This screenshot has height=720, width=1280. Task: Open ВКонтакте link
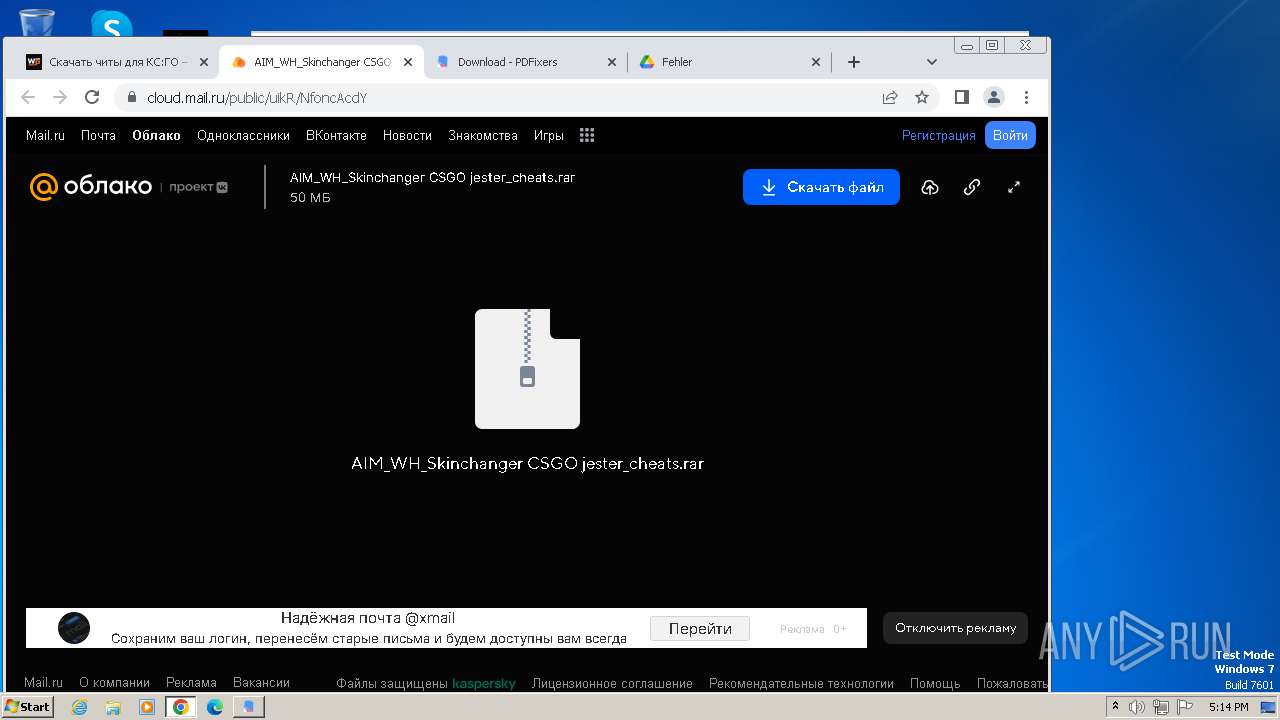pyautogui.click(x=336, y=135)
